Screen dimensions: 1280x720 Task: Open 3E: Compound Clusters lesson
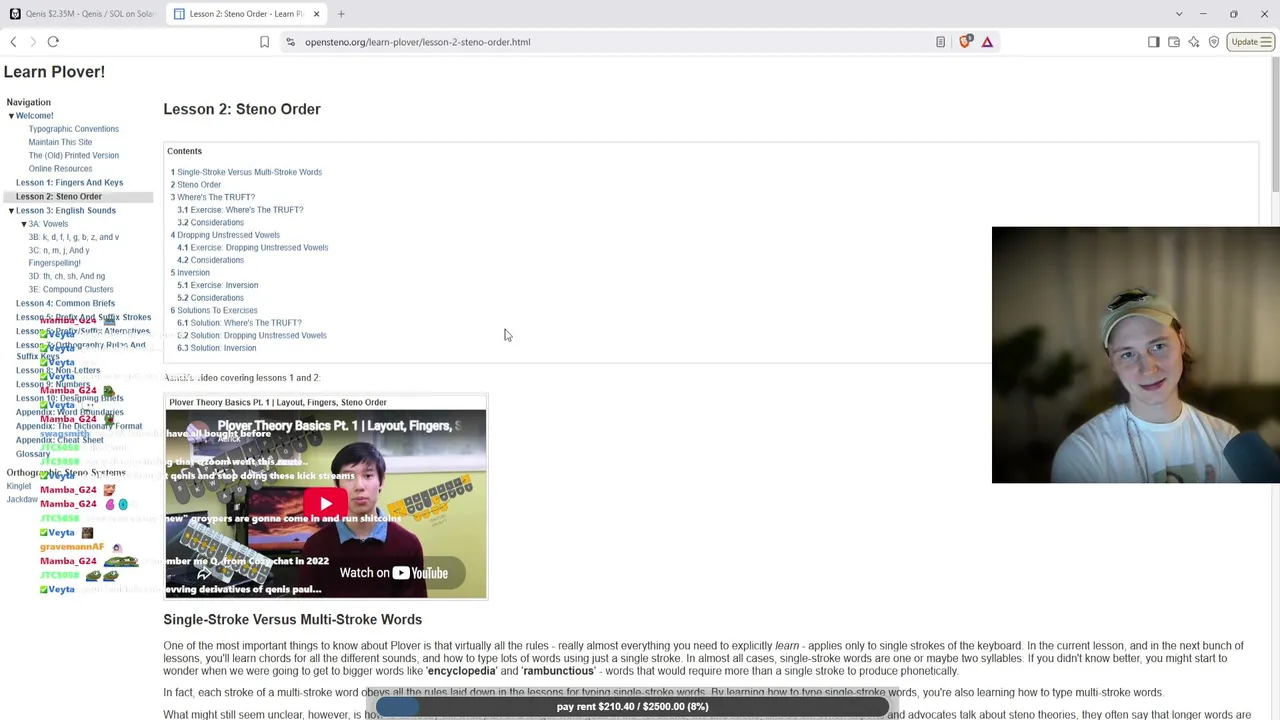(70, 289)
